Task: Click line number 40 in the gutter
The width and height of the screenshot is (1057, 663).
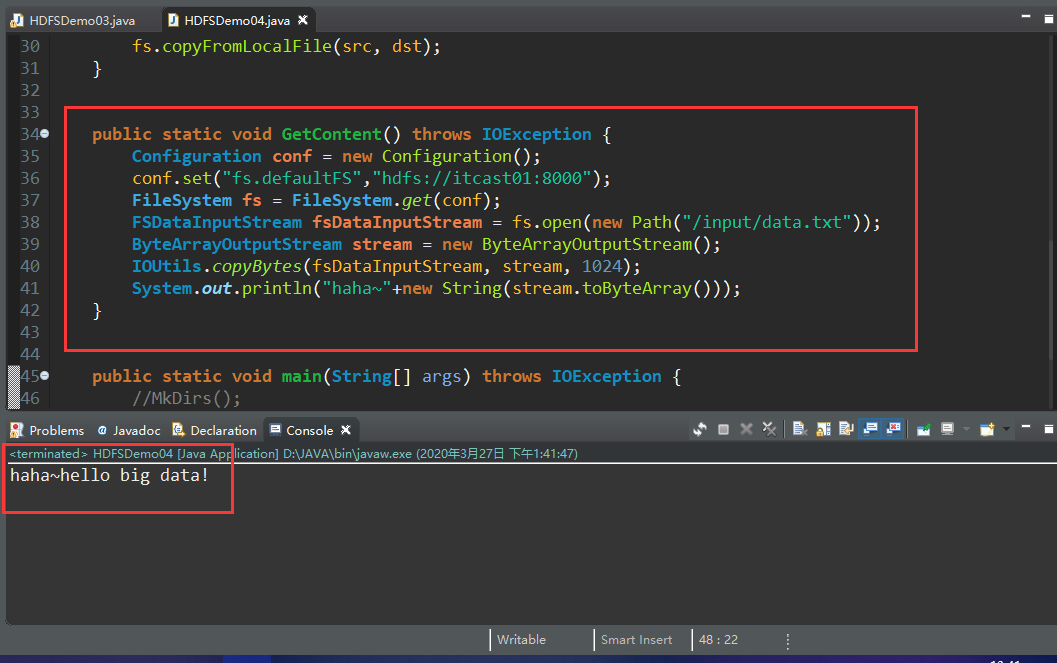Action: 30,266
